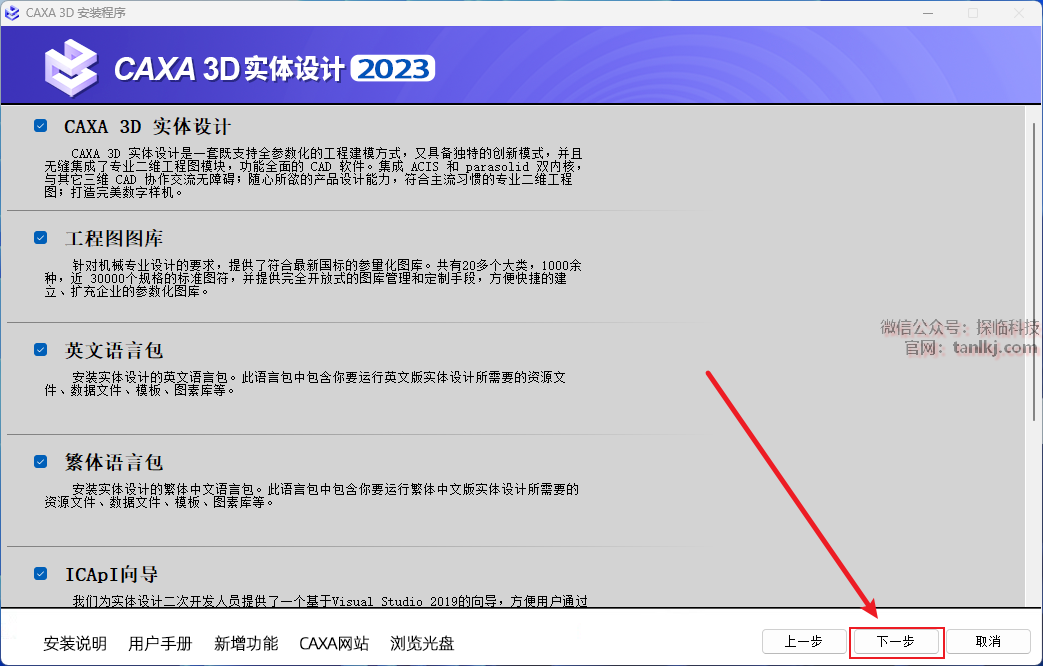Click the CAXA installer title bar icon
The image size is (1043, 666).
coord(13,13)
